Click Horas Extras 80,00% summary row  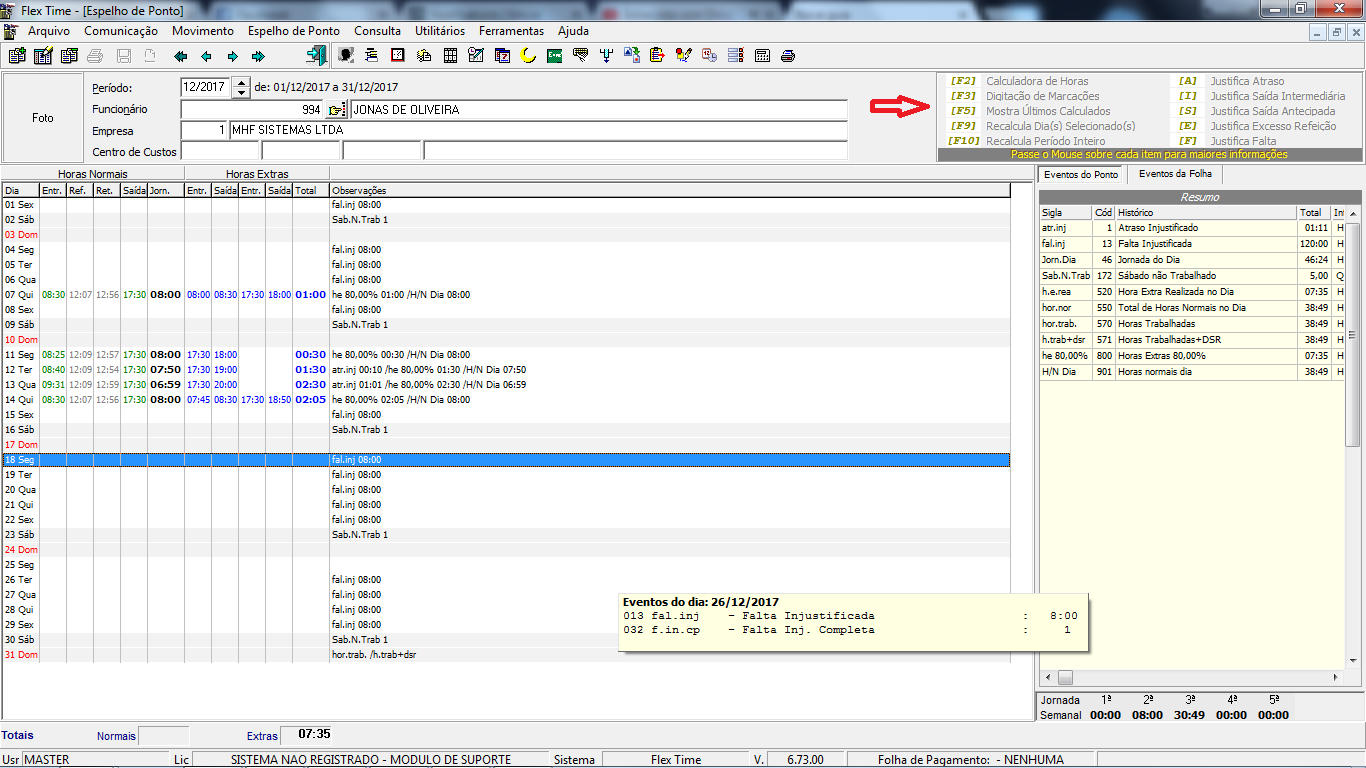(x=1193, y=356)
